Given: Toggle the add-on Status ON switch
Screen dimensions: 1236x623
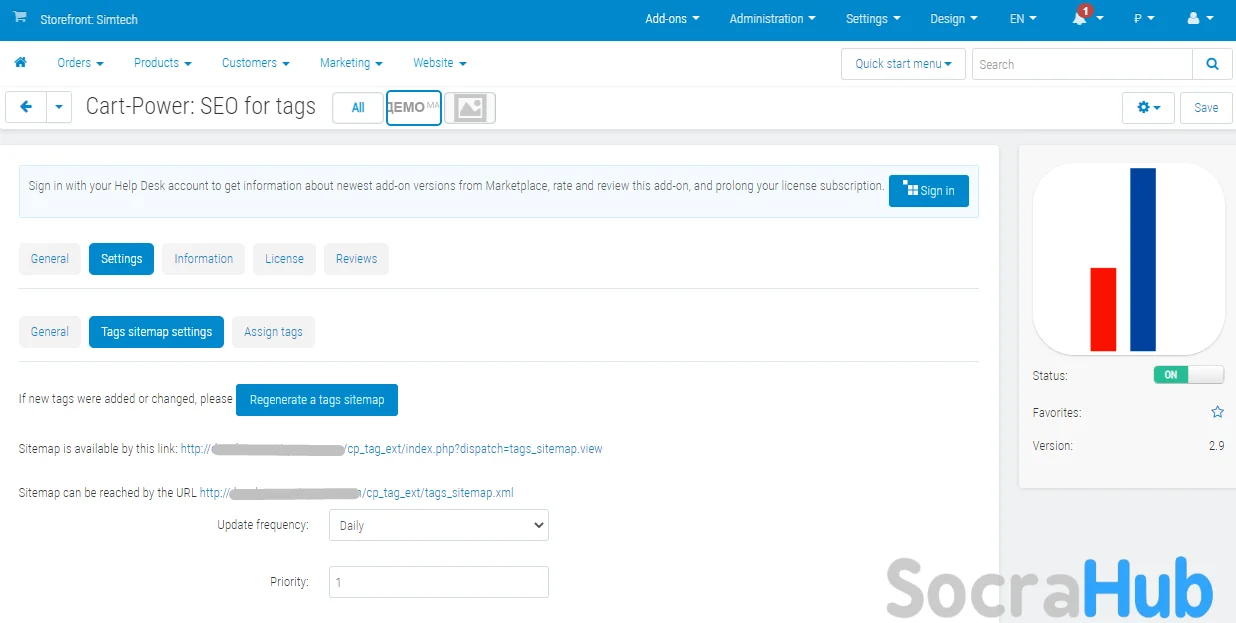Looking at the screenshot, I should (x=1188, y=375).
